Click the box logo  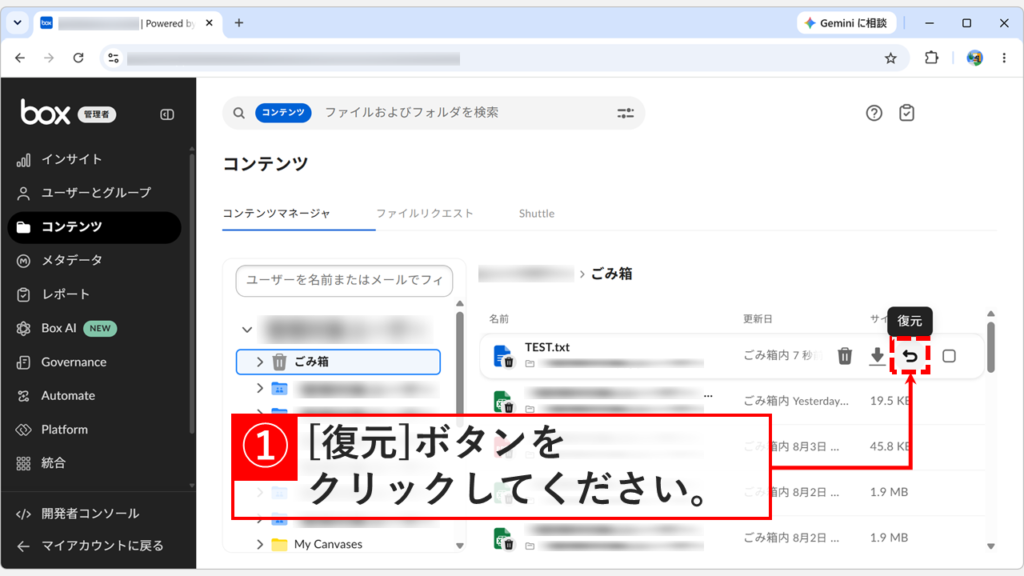[45, 112]
